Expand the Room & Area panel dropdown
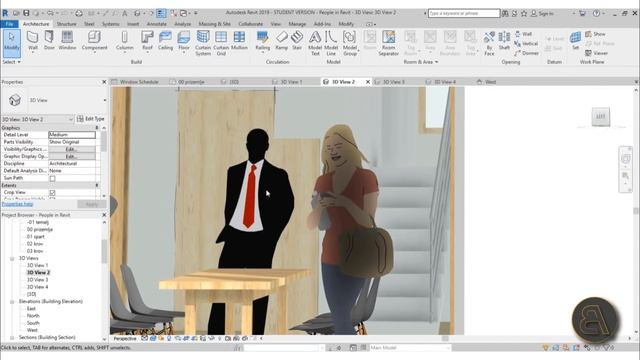 coord(421,62)
